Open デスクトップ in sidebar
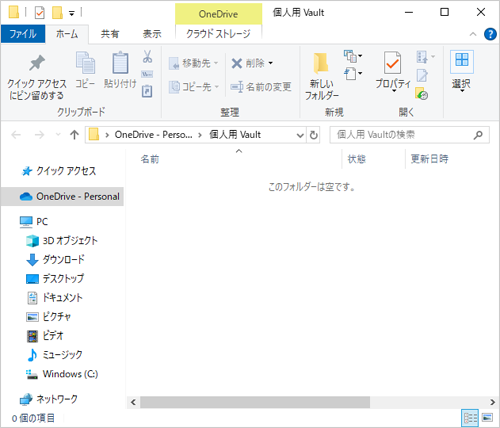 (63, 279)
